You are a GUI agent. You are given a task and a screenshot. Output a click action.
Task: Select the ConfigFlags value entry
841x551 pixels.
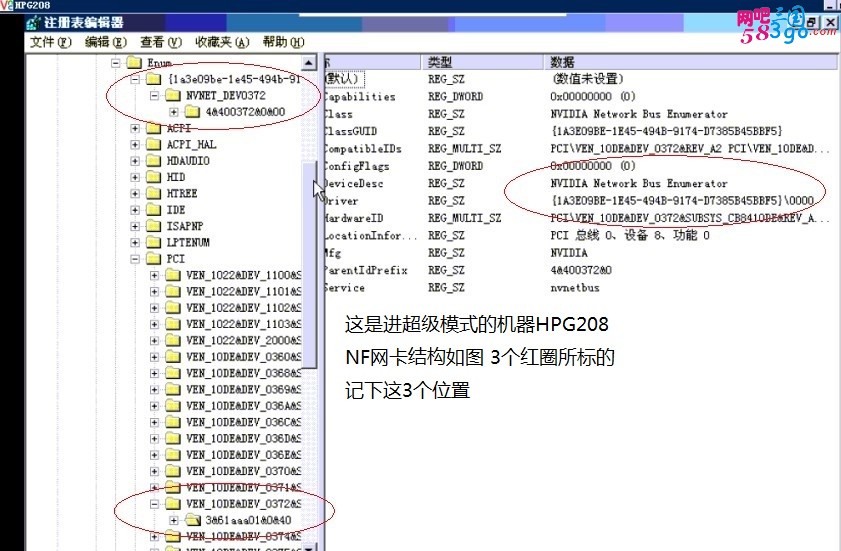click(x=357, y=166)
